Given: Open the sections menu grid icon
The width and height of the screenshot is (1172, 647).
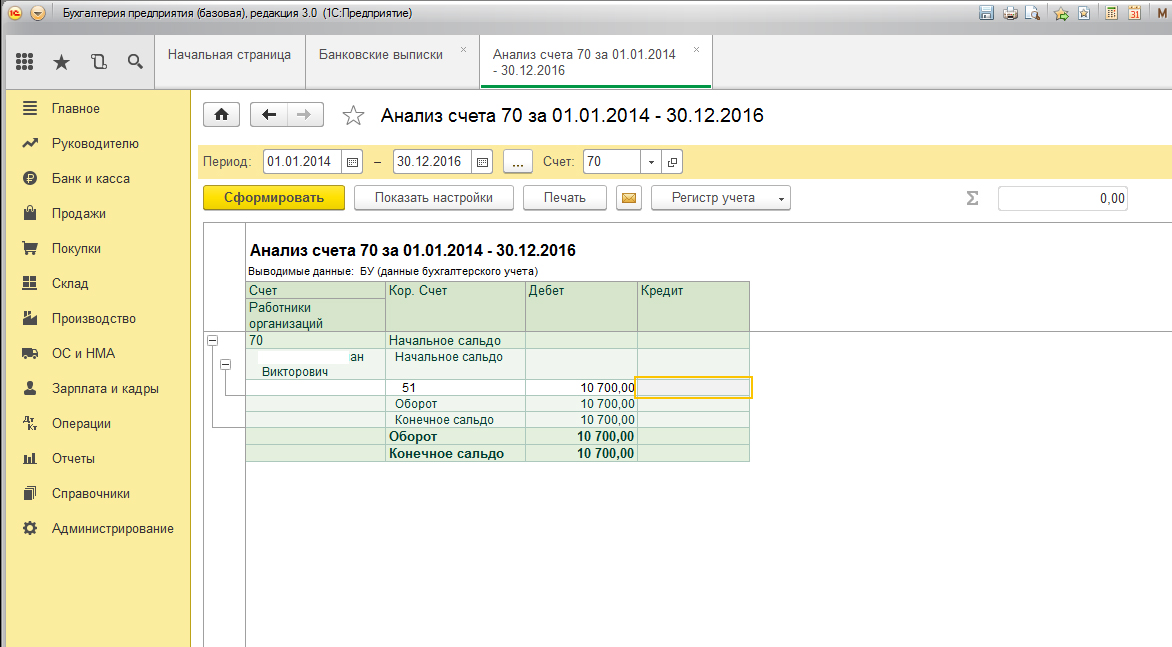Looking at the screenshot, I should point(25,62).
